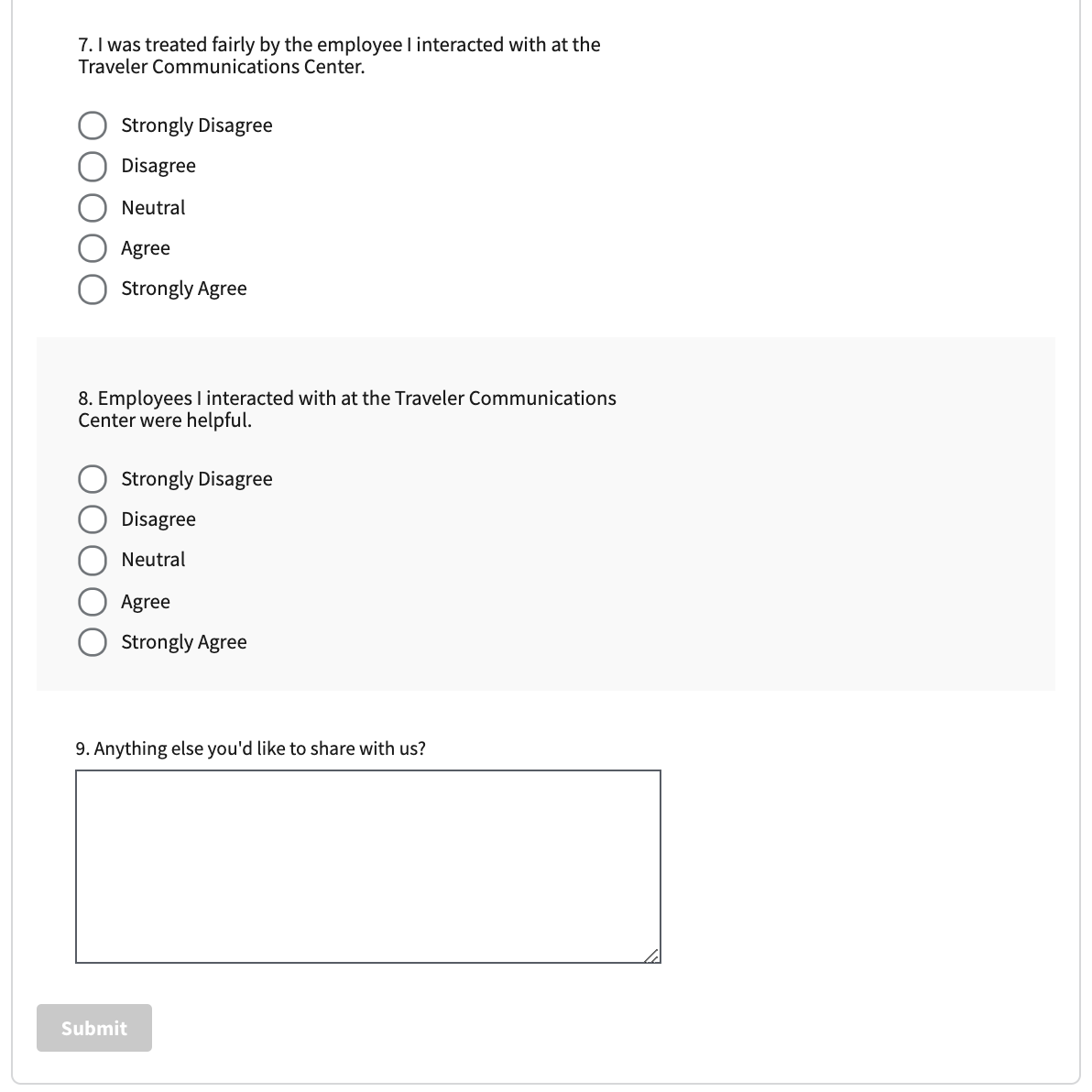Click the question 9 prompt text
Viewport: 1092px width, 1092px height.
(251, 748)
